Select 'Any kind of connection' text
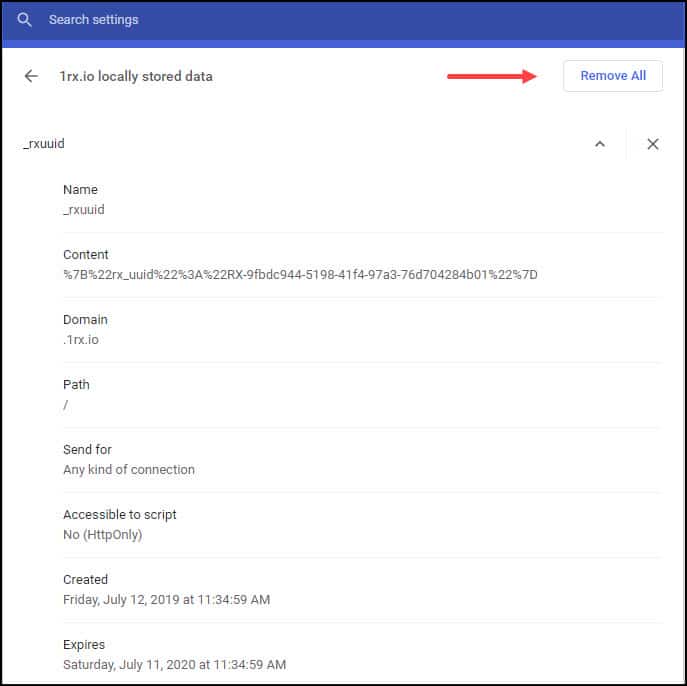This screenshot has height=686, width=687. (x=129, y=470)
